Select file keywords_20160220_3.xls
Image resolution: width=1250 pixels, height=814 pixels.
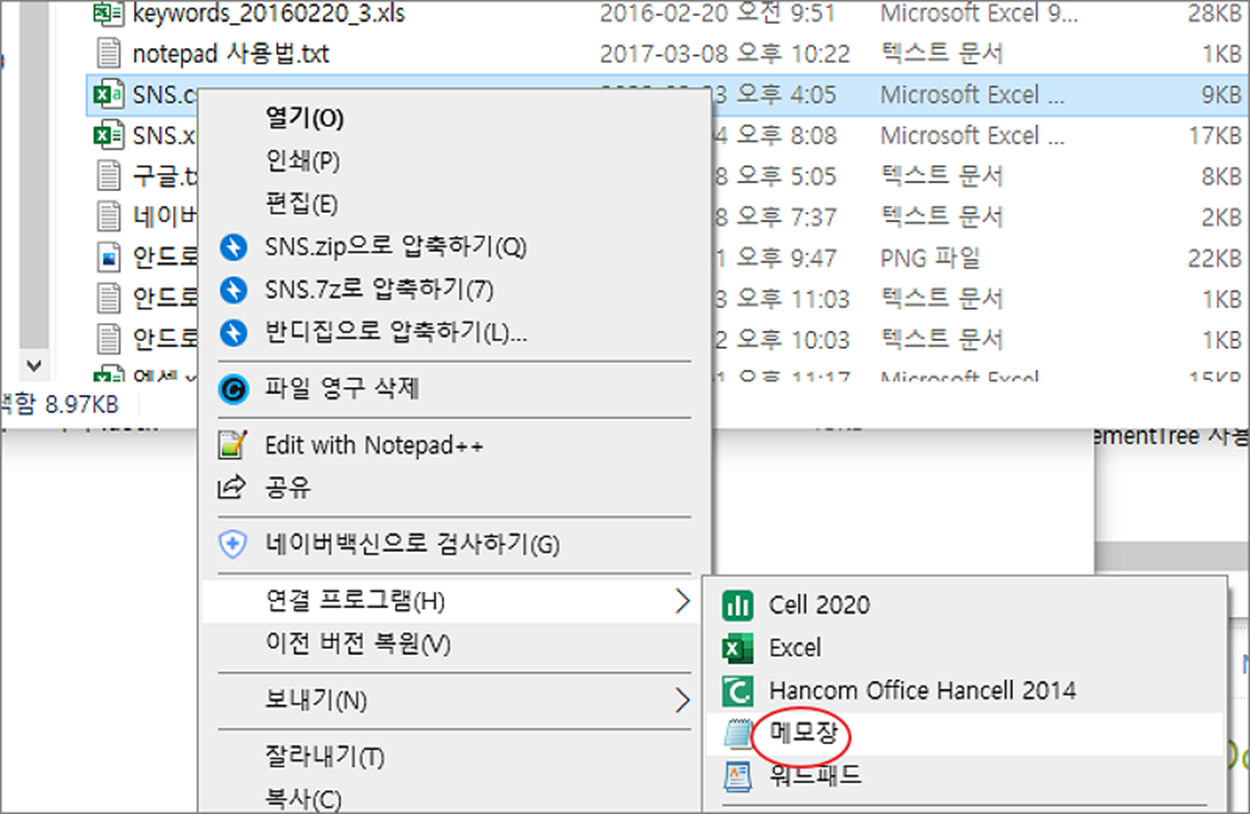coord(268,13)
